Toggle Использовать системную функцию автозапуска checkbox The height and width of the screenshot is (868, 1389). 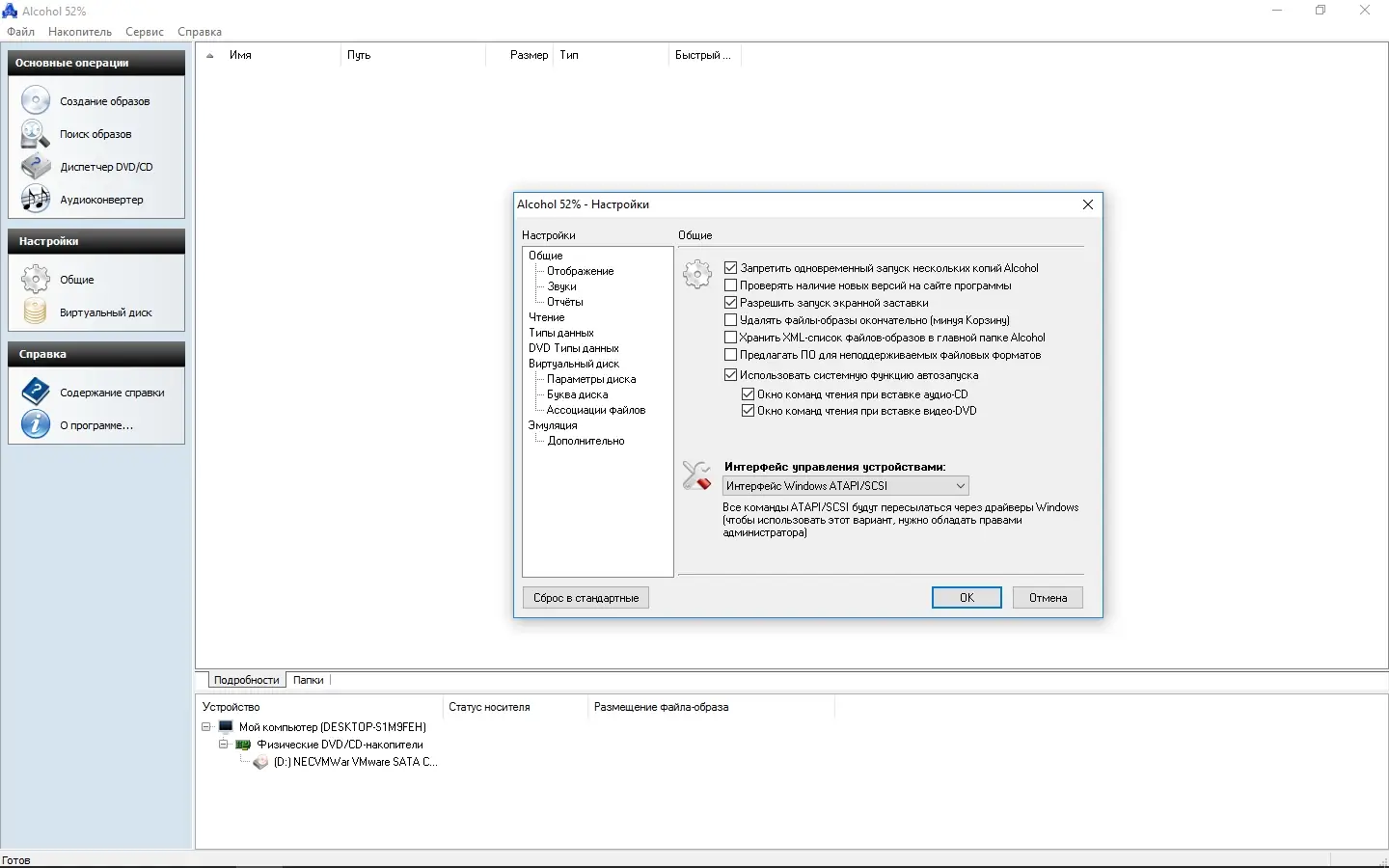click(x=730, y=375)
